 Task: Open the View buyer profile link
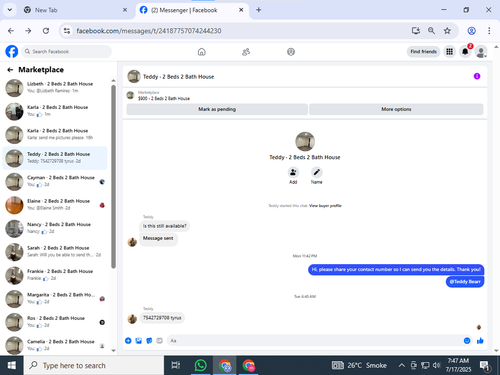pos(325,206)
